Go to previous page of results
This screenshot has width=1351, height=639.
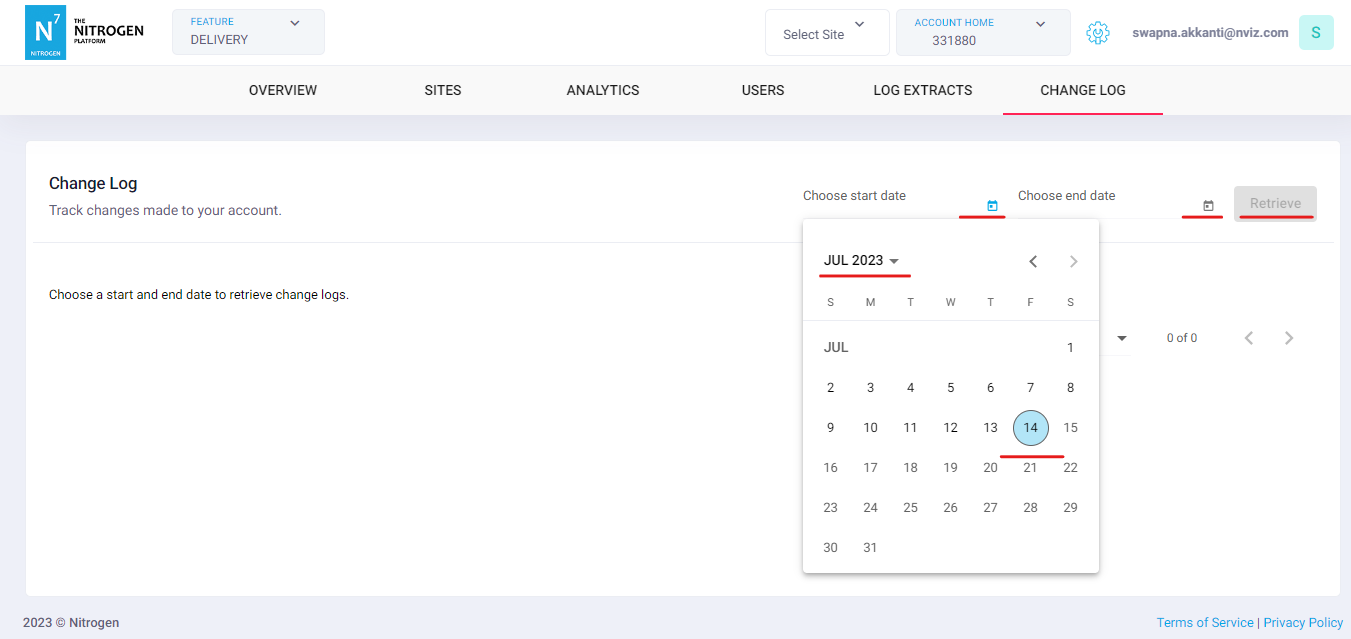pyautogui.click(x=1249, y=338)
